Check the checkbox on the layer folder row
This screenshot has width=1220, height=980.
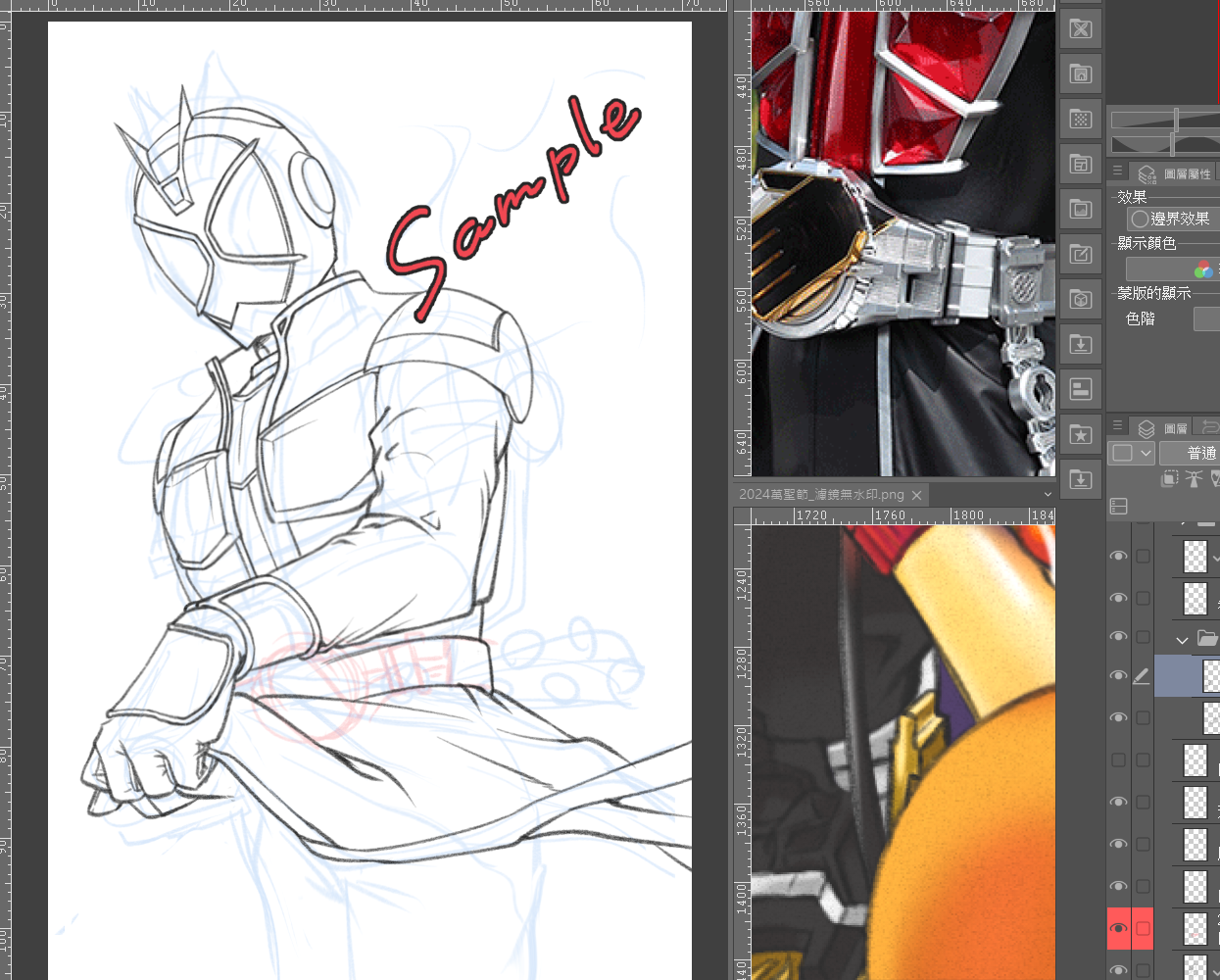[1143, 637]
